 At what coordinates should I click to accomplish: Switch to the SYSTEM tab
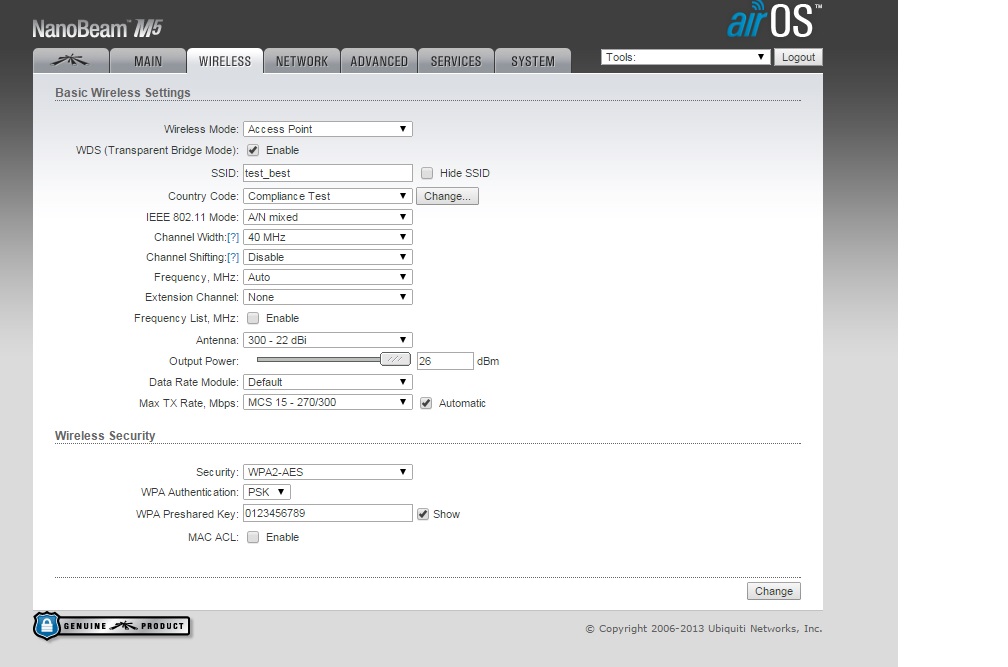point(533,61)
